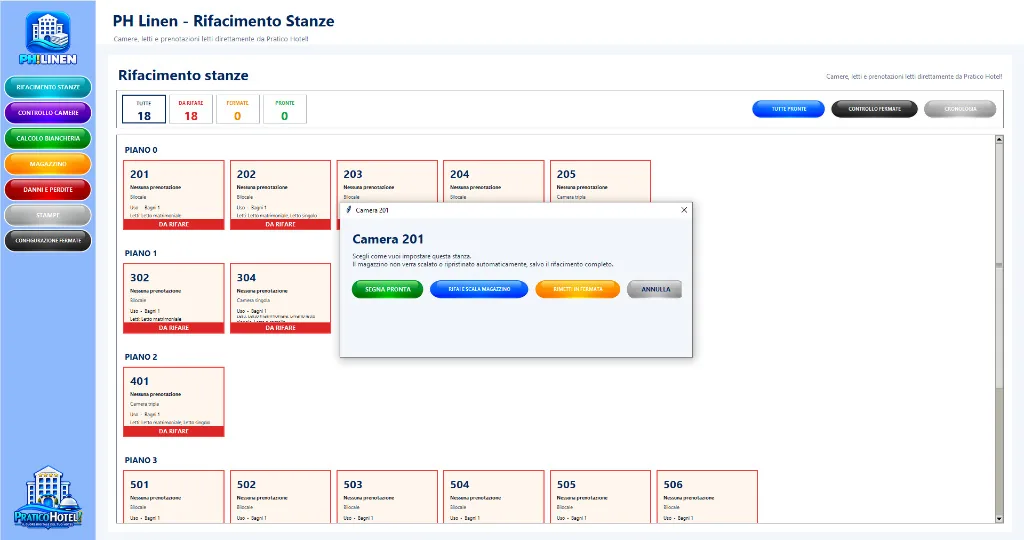The image size is (1024, 540).
Task: Open room card 506
Action: [x=707, y=496]
